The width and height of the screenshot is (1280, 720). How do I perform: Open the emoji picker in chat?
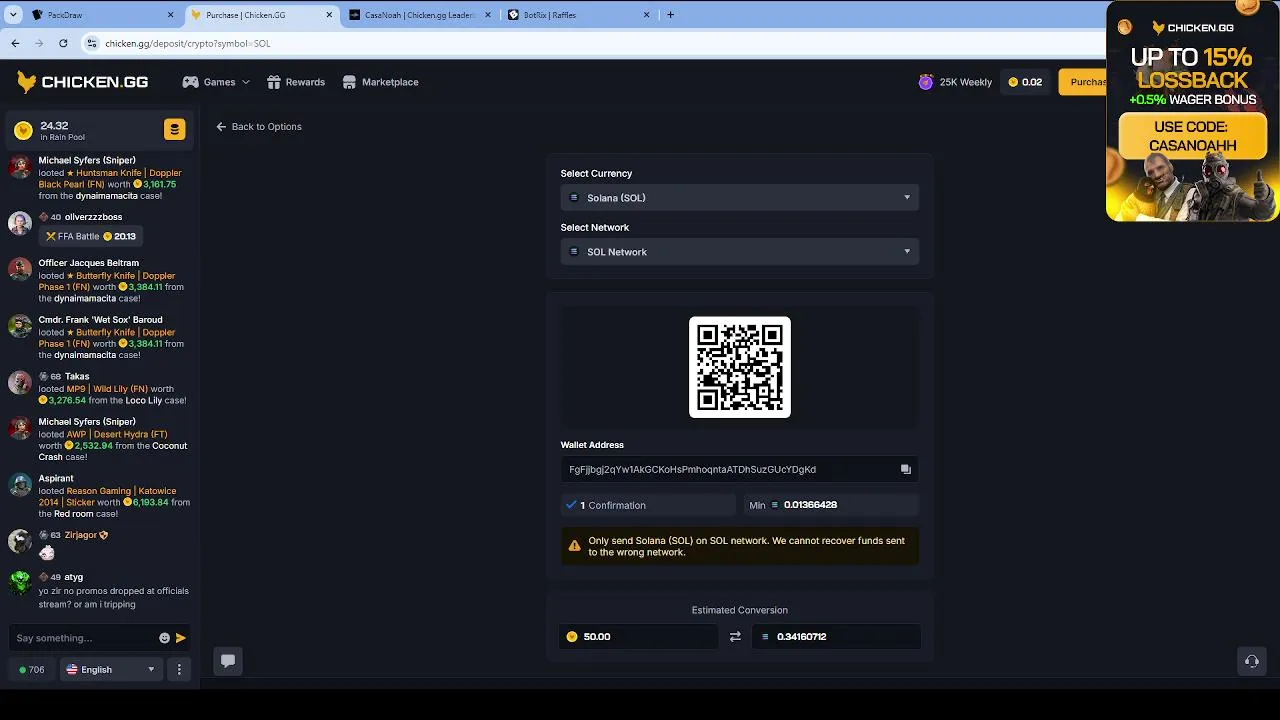164,638
